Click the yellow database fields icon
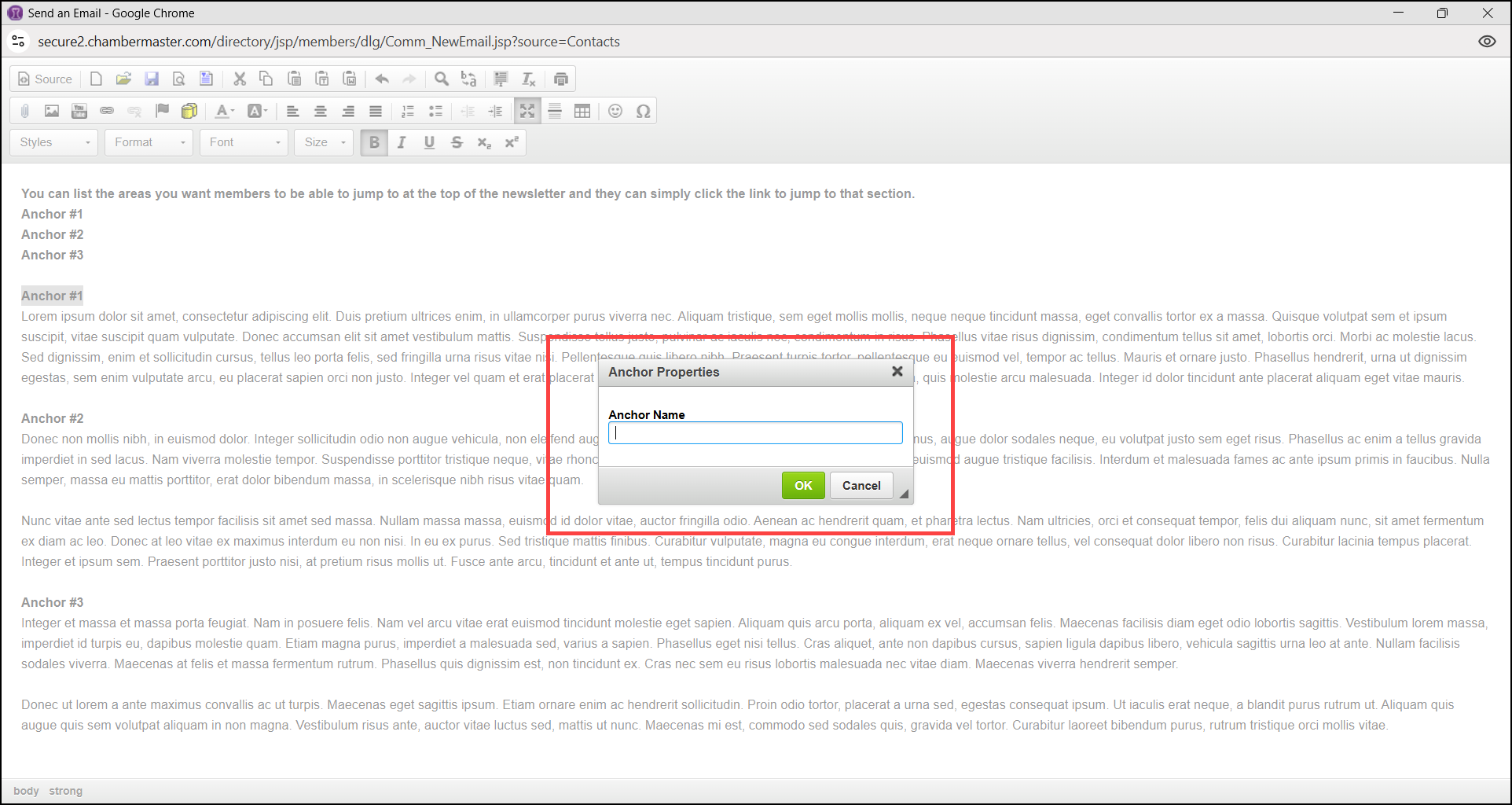 (x=189, y=111)
